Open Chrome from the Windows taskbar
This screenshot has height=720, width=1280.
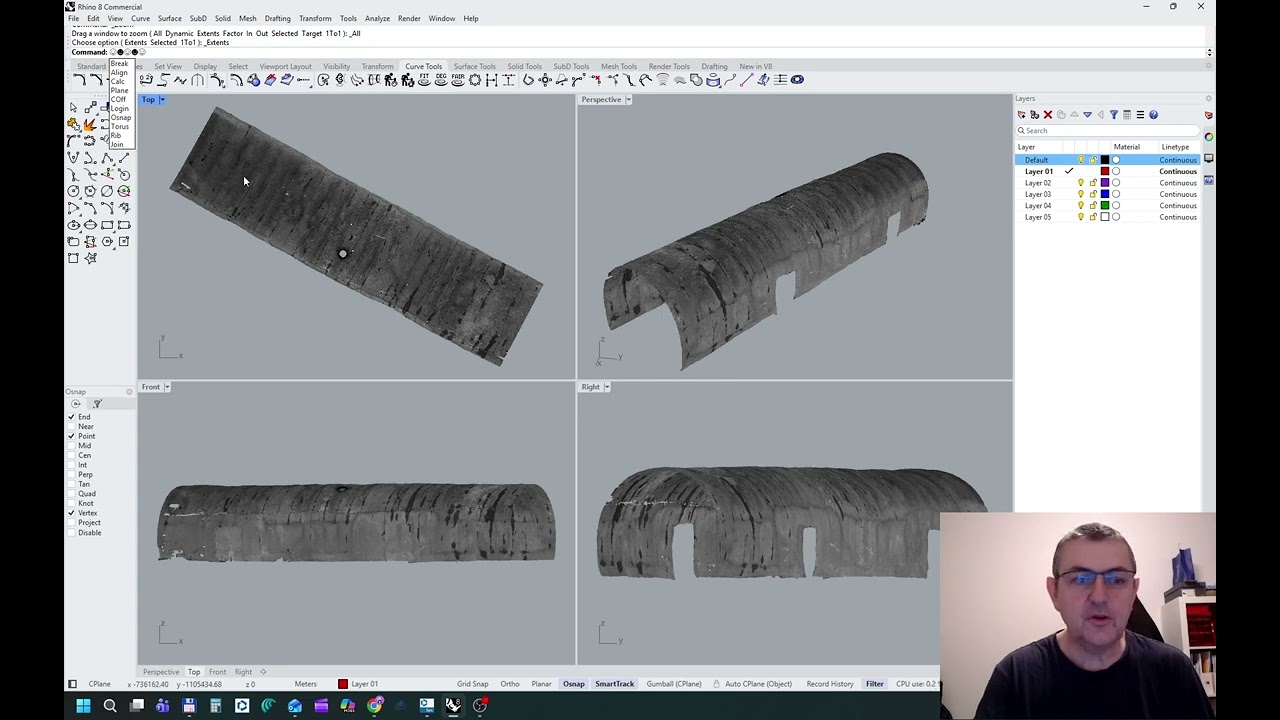coord(374,706)
